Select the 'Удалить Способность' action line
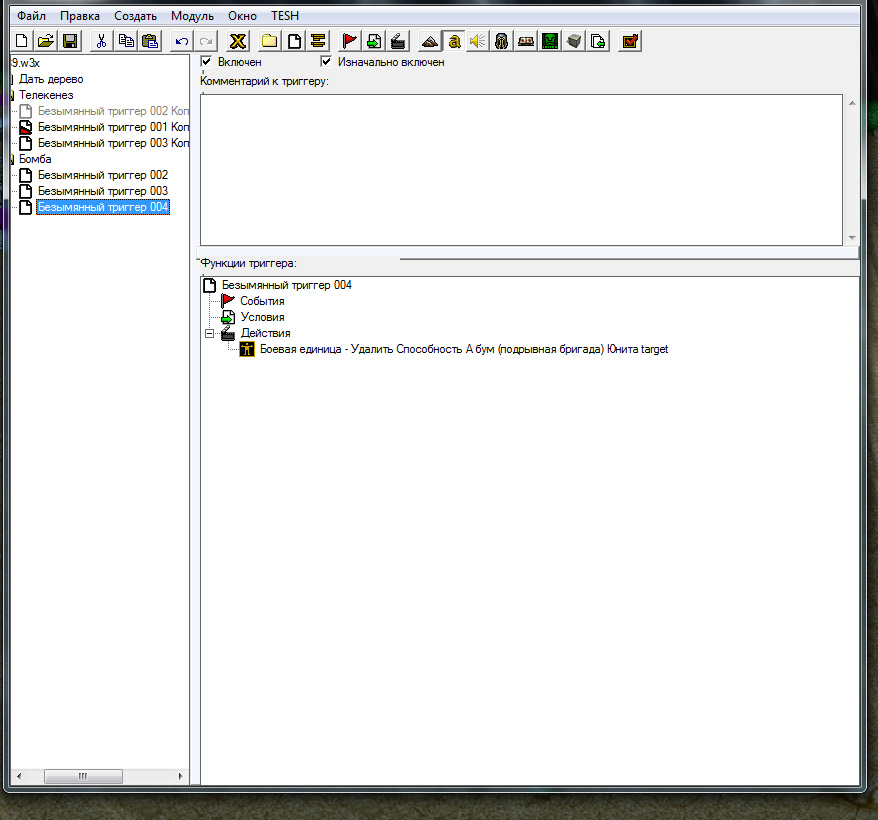The width and height of the screenshot is (878, 820). point(464,349)
